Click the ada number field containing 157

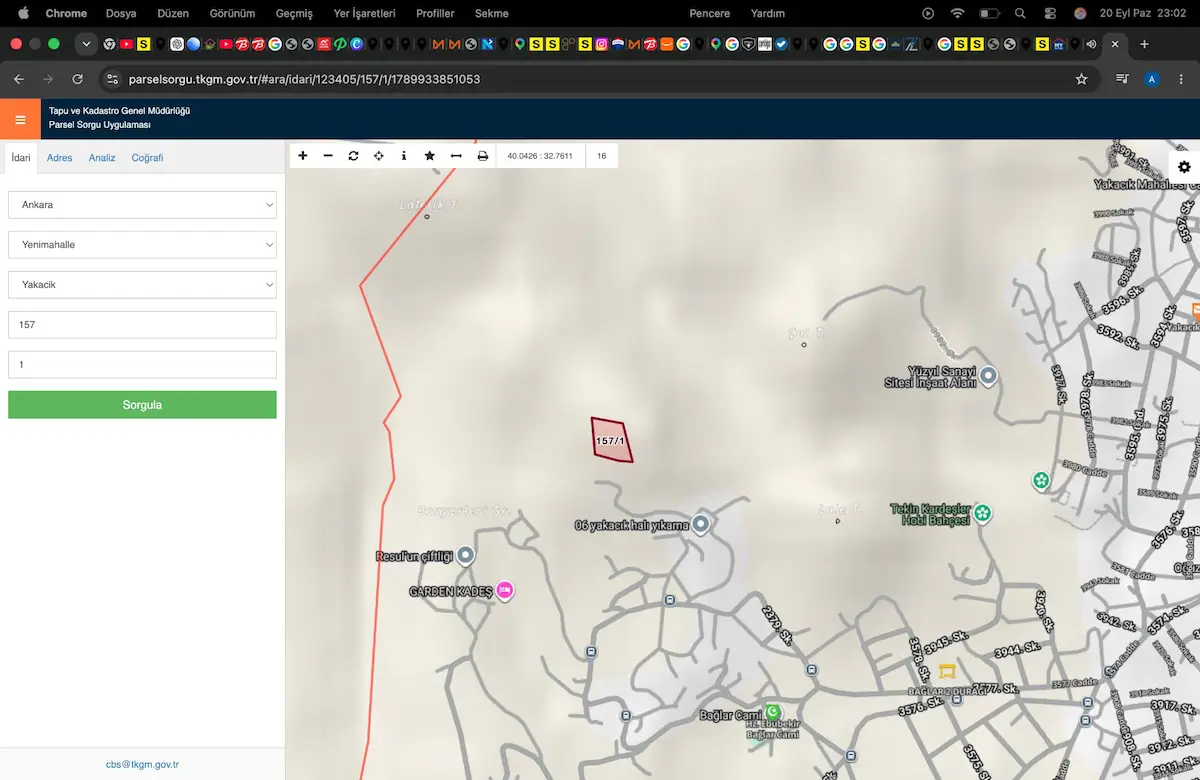point(142,325)
